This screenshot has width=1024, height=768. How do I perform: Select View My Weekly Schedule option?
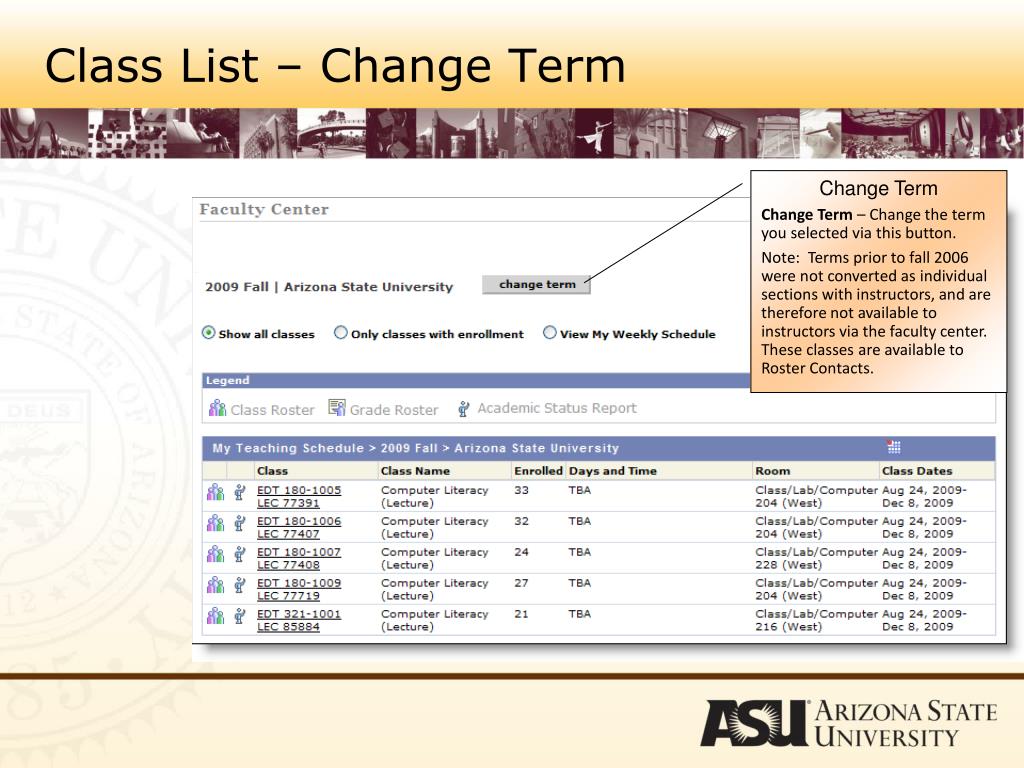point(550,332)
